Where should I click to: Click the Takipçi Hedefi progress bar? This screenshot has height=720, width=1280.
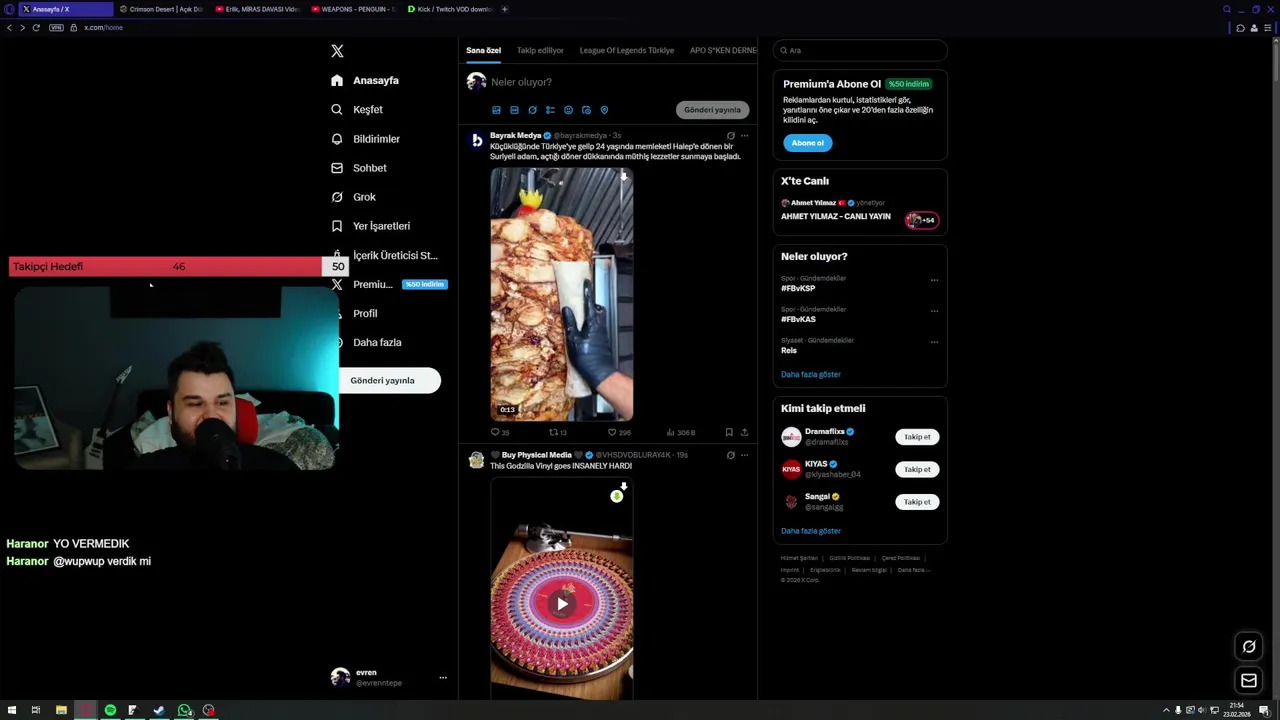point(178,266)
